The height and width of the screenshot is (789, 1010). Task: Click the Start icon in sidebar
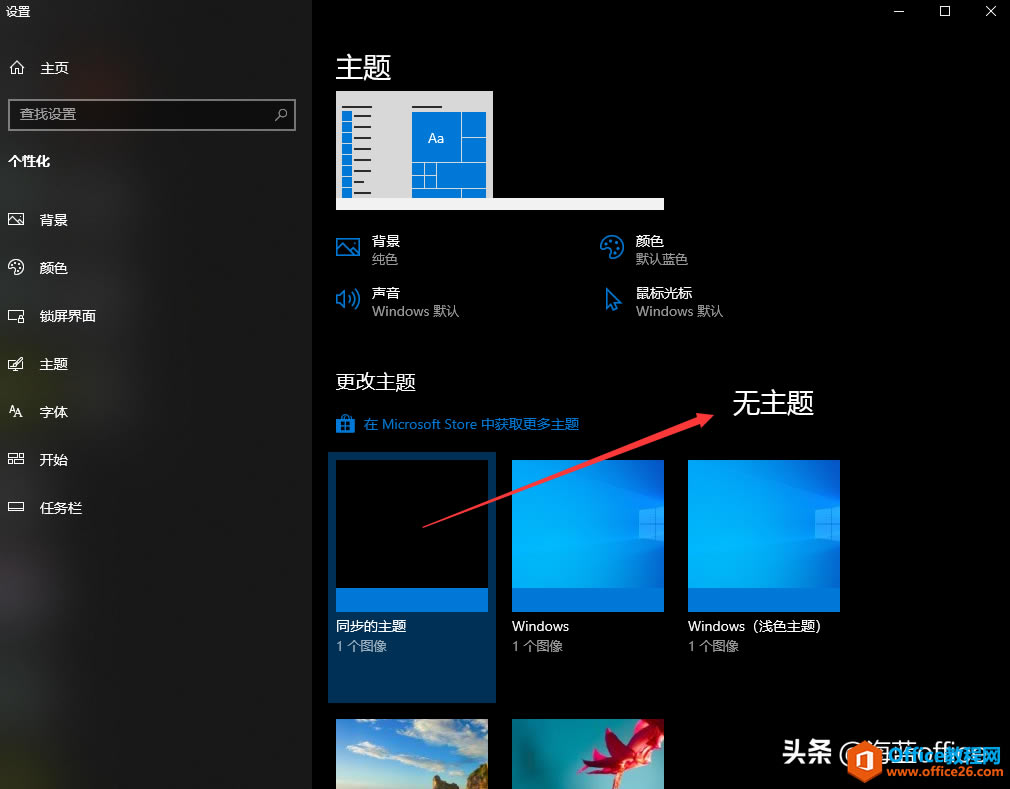click(16, 459)
